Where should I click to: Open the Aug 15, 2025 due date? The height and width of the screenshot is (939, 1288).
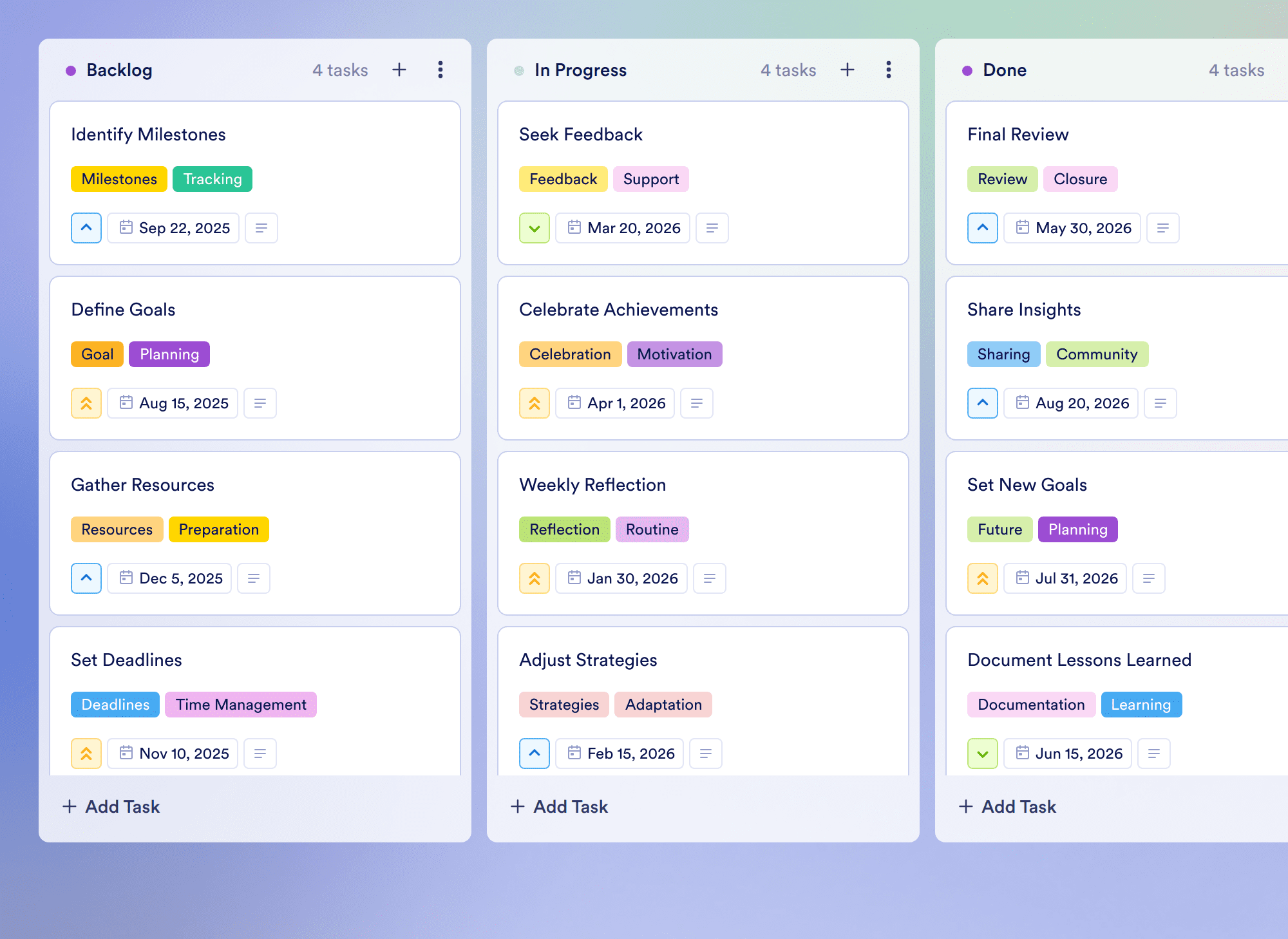[x=173, y=403]
